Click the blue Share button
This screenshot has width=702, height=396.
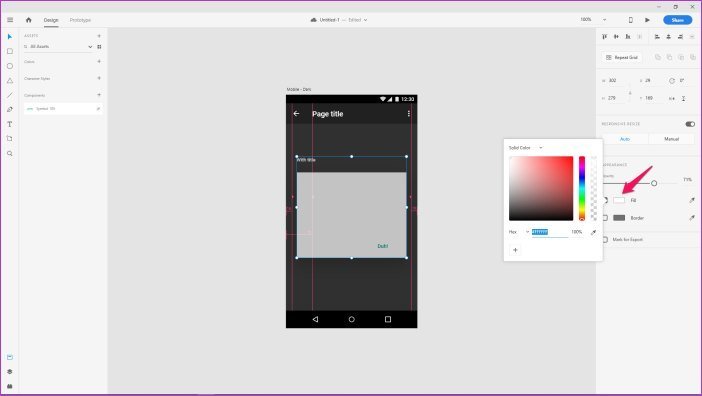(677, 20)
